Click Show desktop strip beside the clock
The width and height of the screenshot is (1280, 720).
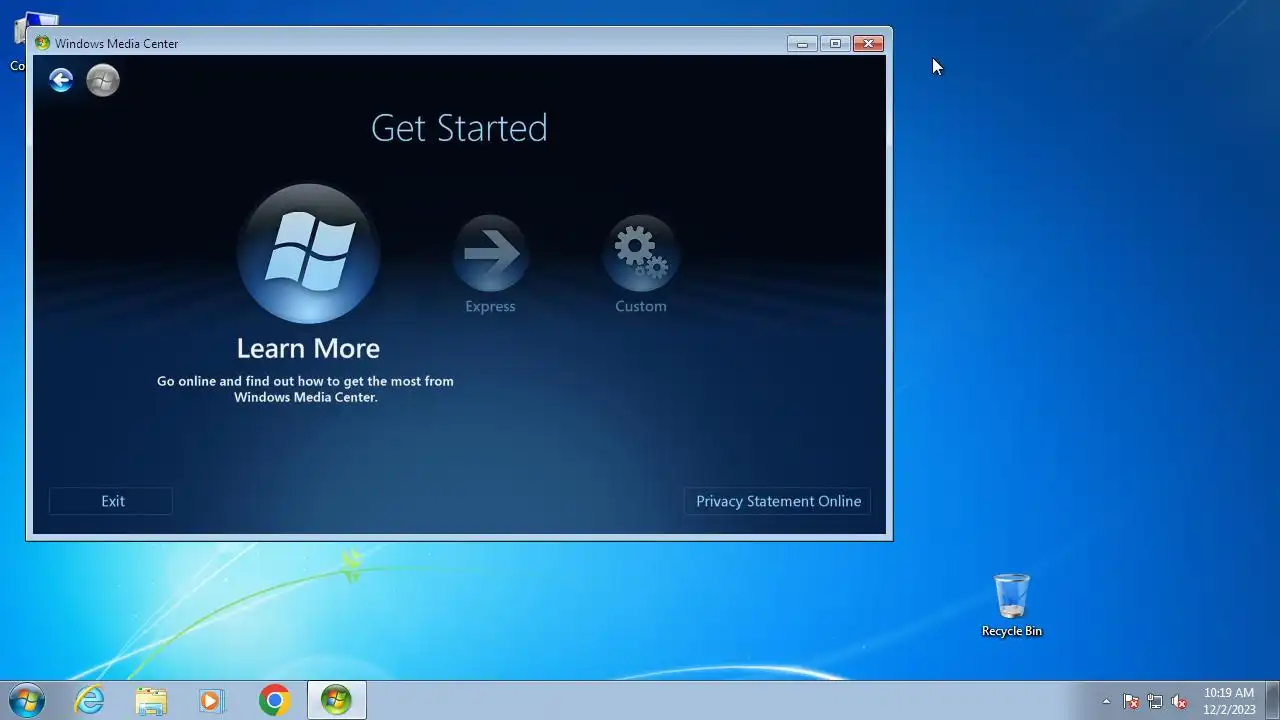click(x=1272, y=700)
